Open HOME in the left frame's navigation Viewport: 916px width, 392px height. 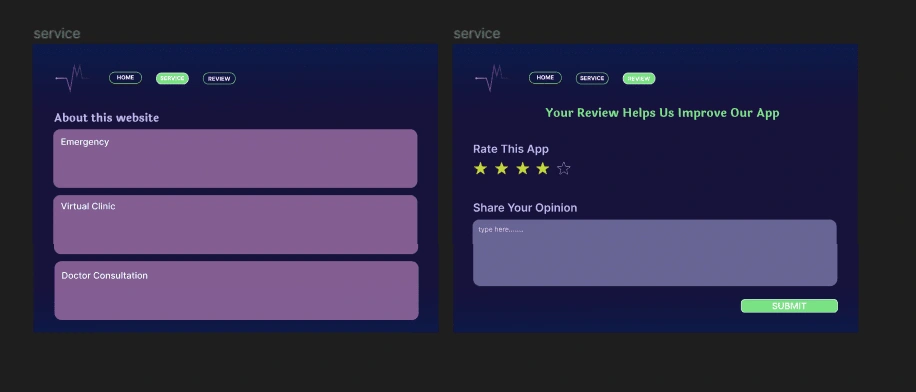(126, 78)
